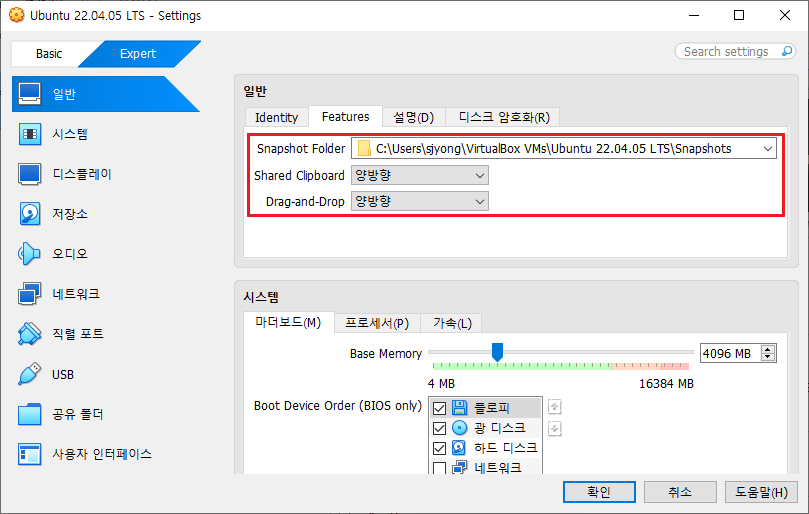Open the 오디오 speaker icon

29,254
